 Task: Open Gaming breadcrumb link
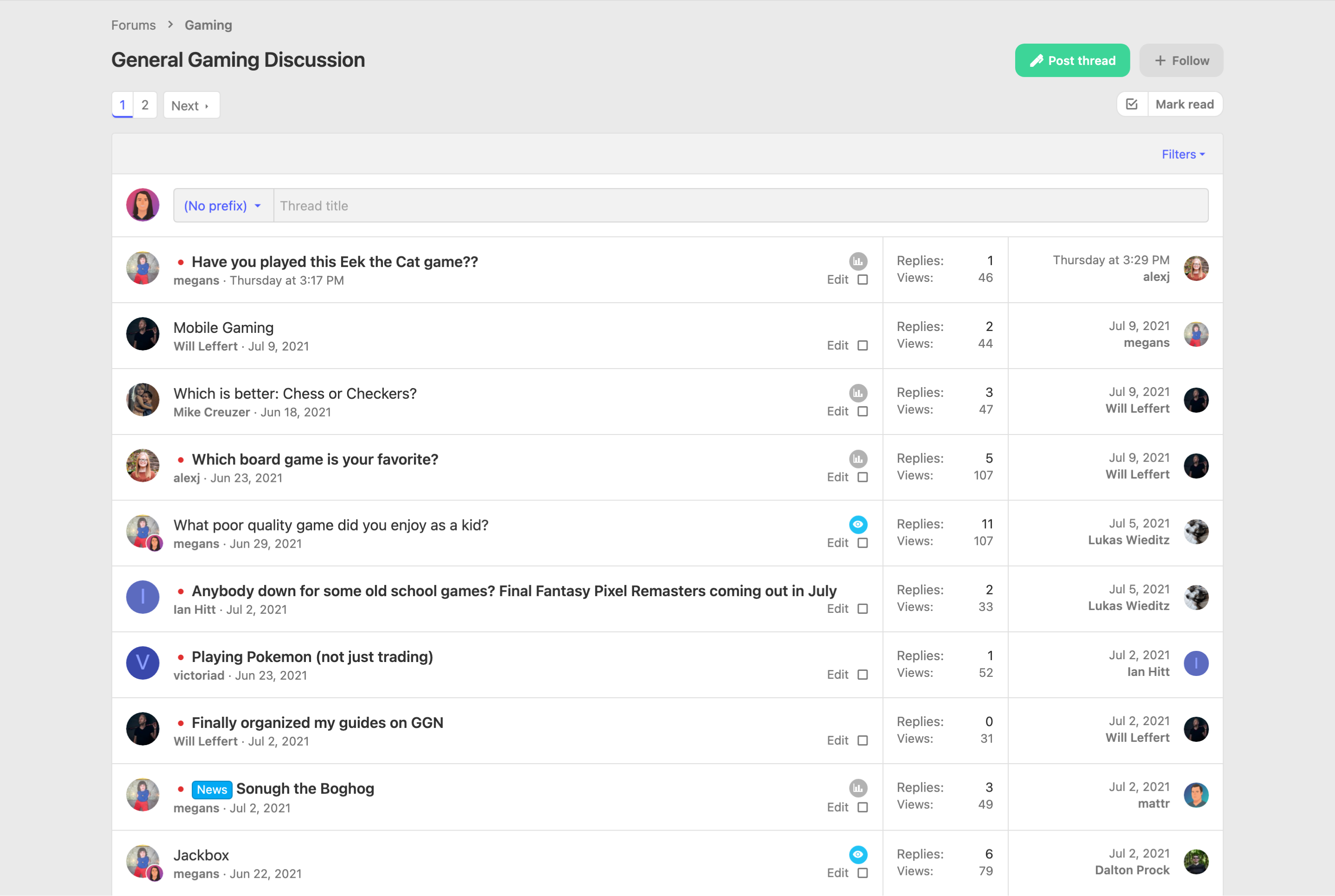coord(208,25)
